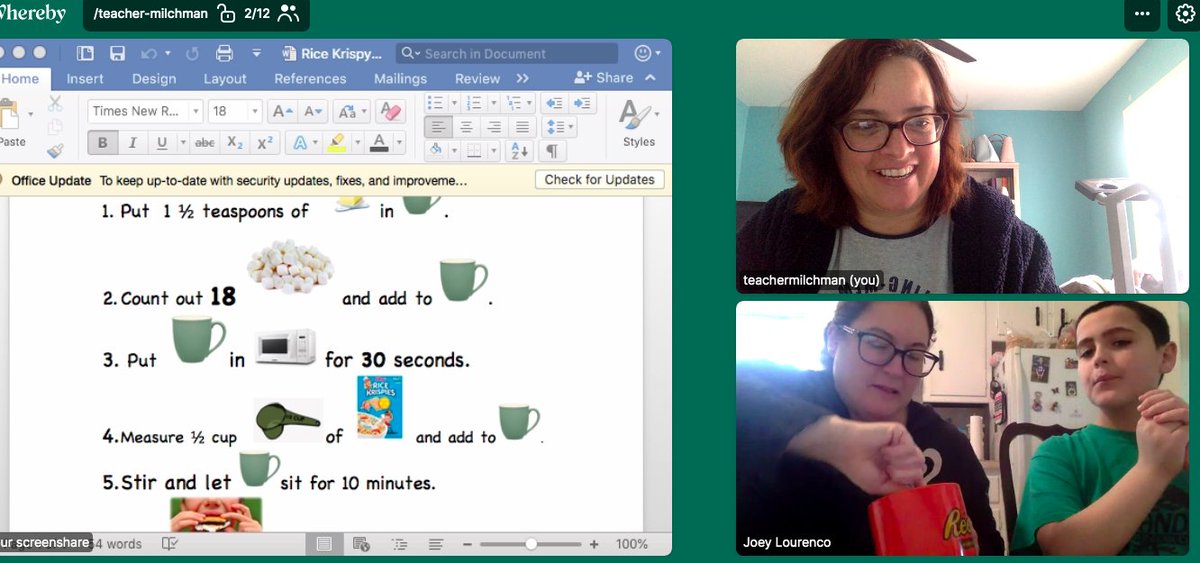Viewport: 1200px width, 563px height.
Task: Open highlight color dropdown arrow
Action: [x=357, y=143]
